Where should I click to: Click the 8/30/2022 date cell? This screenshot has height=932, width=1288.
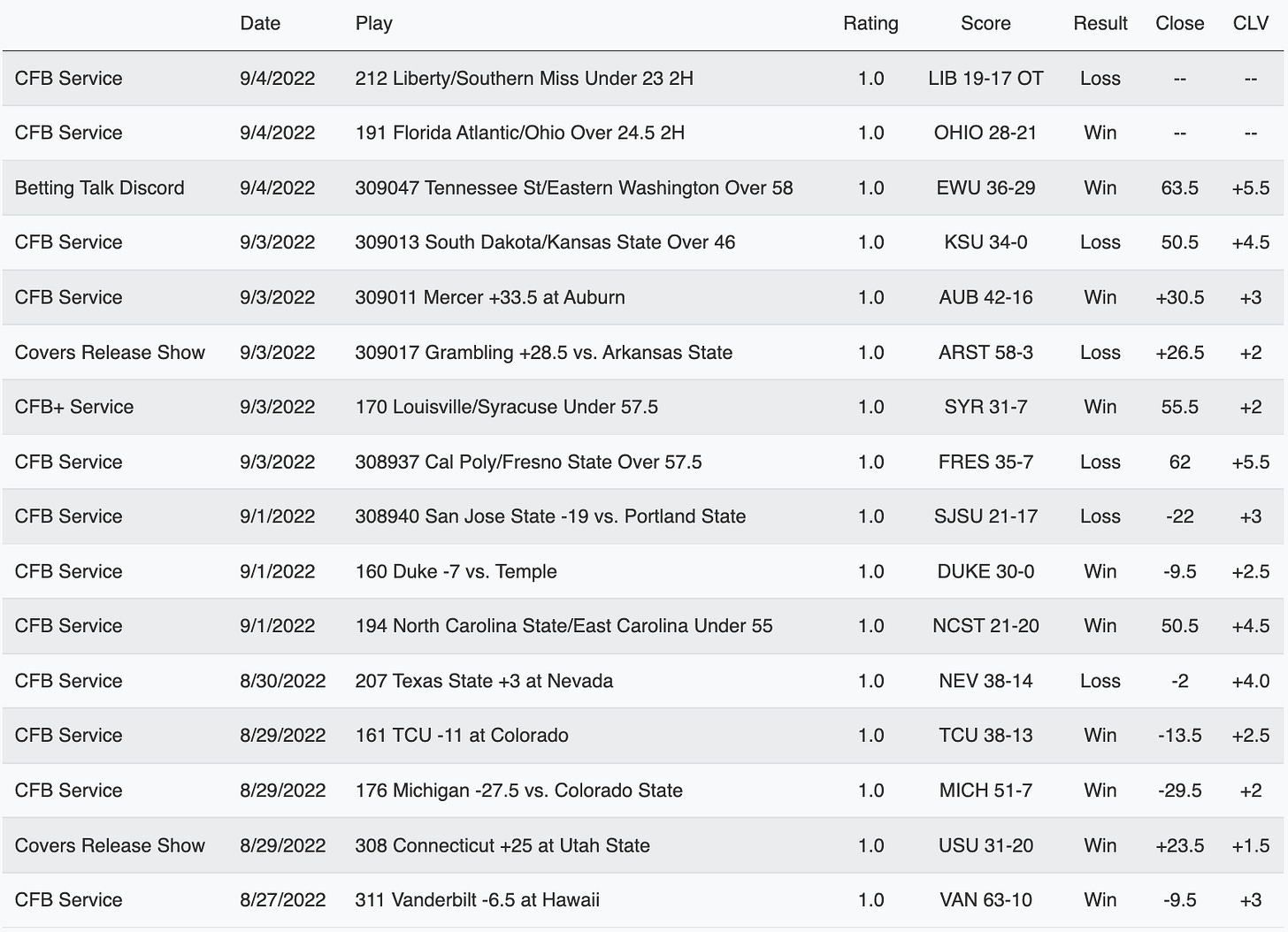[283, 682]
